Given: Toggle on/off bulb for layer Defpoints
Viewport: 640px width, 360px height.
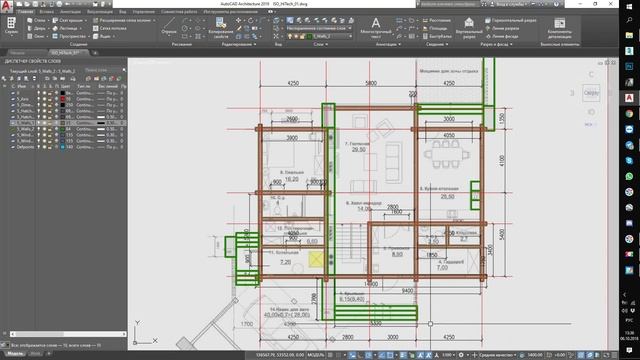Looking at the screenshot, I should point(39,147).
